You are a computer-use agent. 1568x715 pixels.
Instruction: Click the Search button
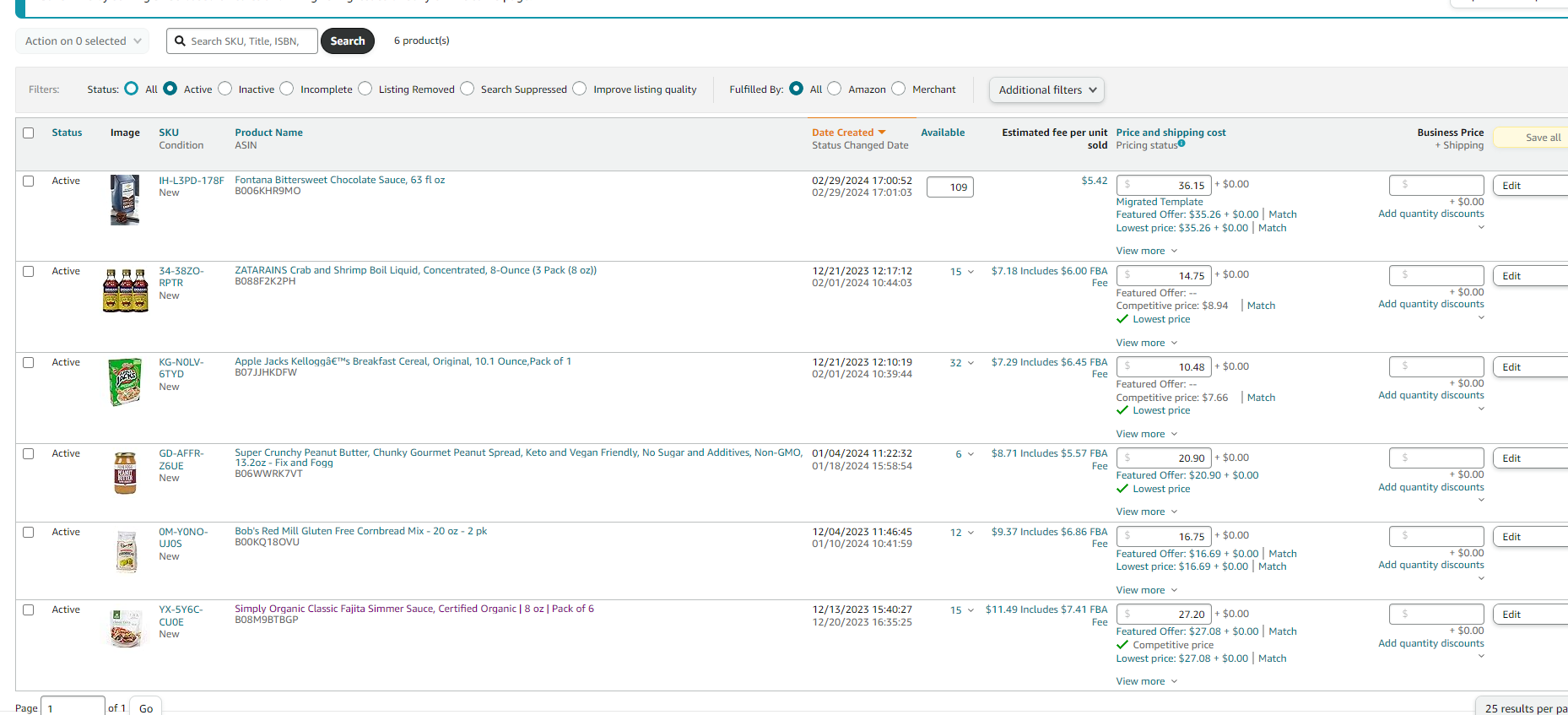click(348, 41)
